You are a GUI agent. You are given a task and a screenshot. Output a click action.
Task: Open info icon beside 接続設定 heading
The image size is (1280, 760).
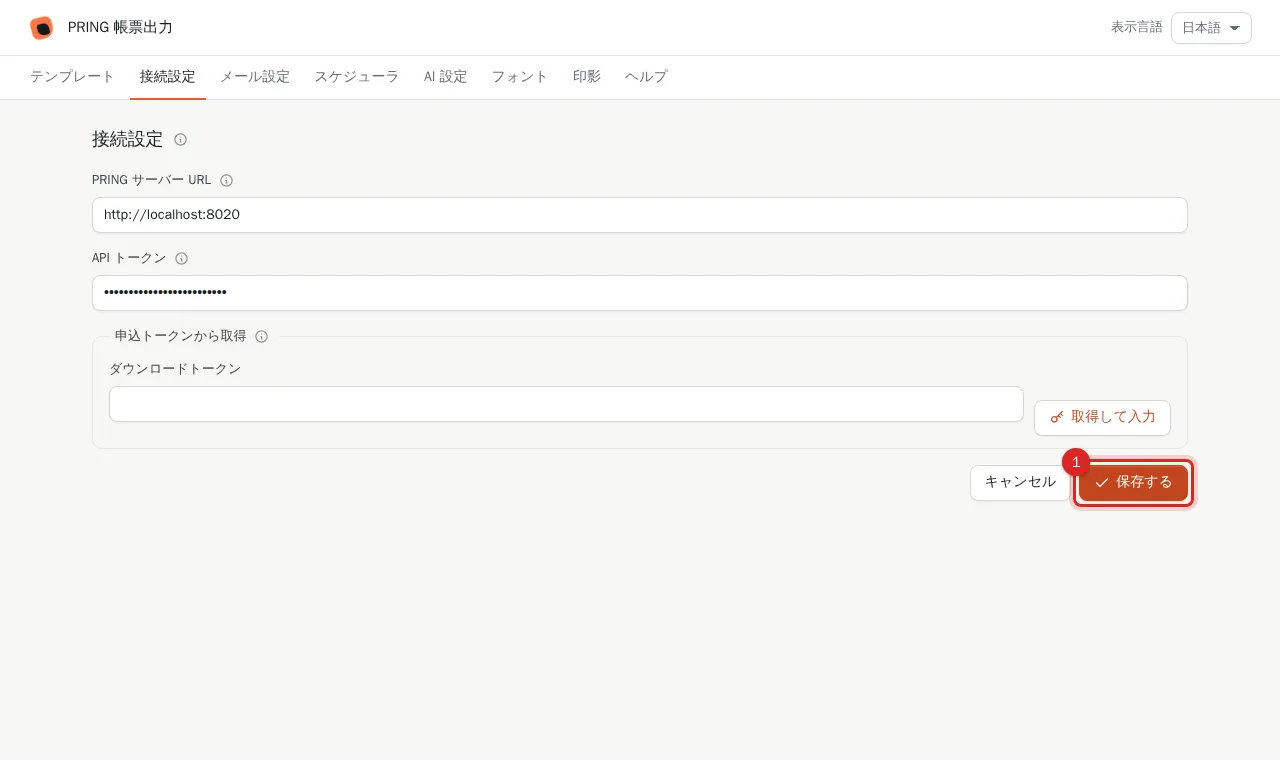point(181,140)
